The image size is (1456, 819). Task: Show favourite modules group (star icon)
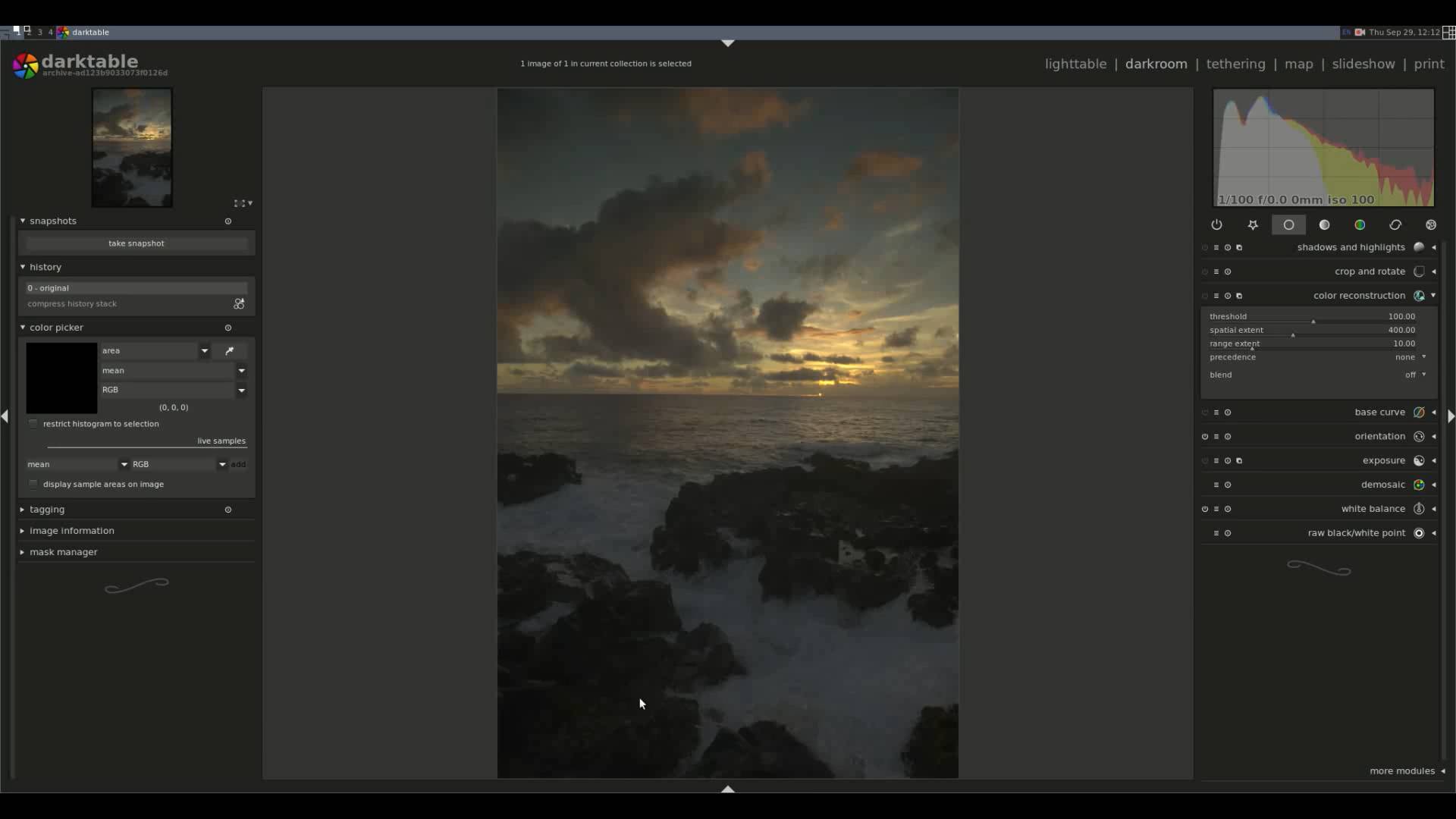[1253, 224]
